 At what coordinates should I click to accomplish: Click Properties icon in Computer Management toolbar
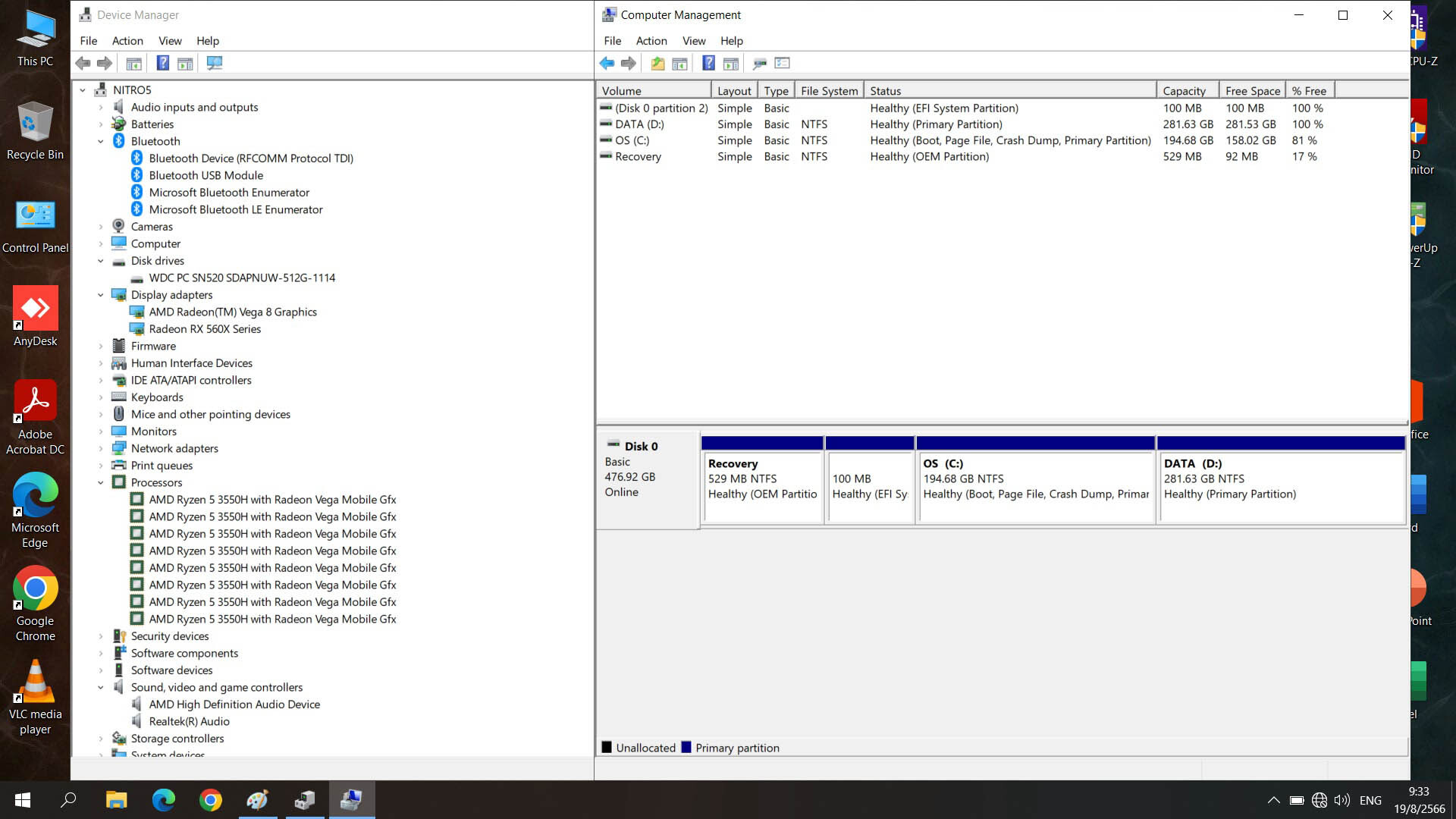(783, 64)
